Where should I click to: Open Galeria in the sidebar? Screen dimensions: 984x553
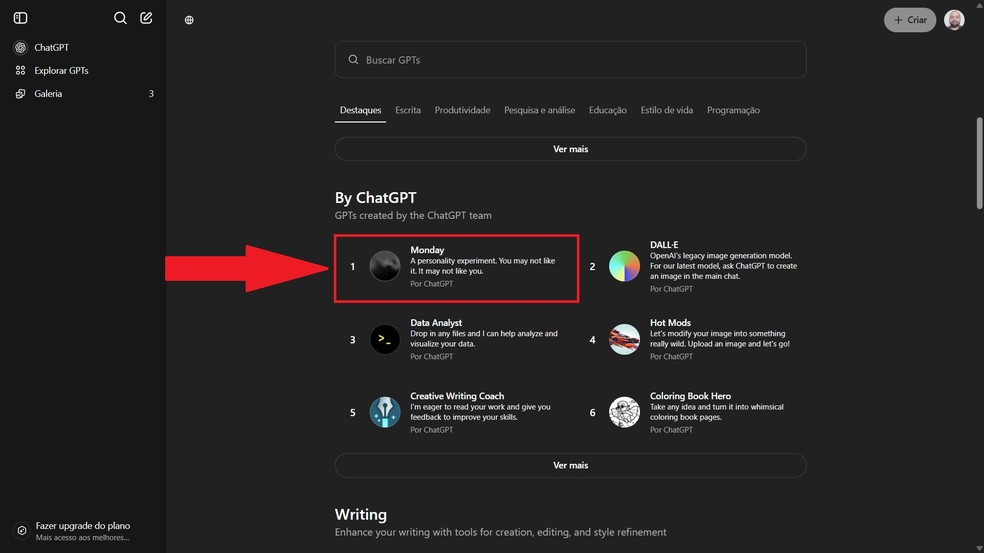pos(48,94)
